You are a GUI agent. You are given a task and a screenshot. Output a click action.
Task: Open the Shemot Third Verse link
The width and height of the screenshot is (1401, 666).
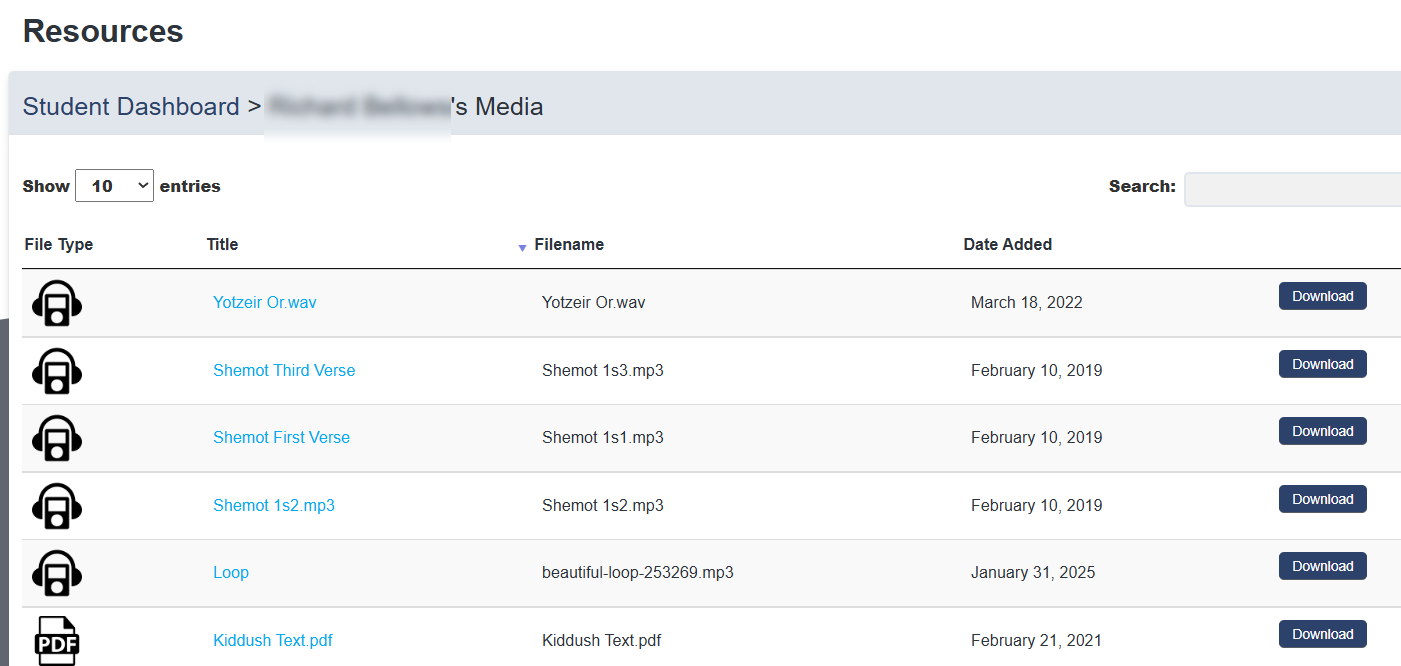284,370
